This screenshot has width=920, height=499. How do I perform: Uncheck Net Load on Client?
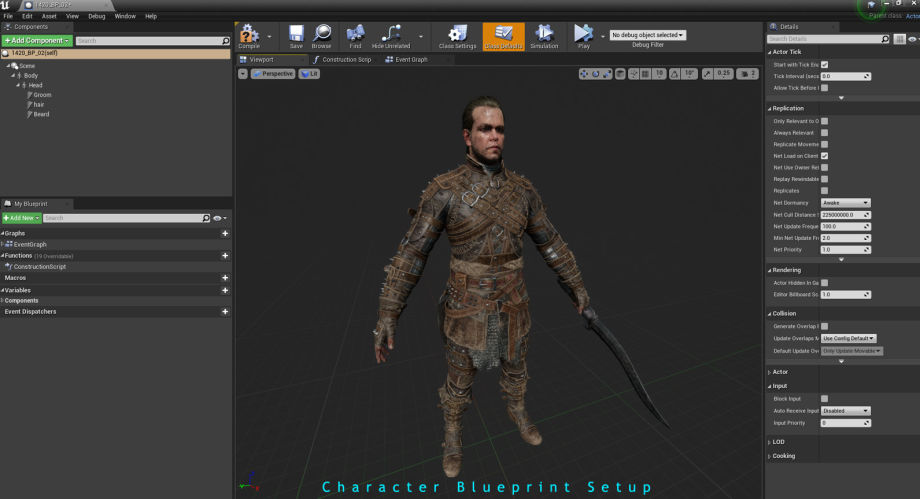pos(824,155)
